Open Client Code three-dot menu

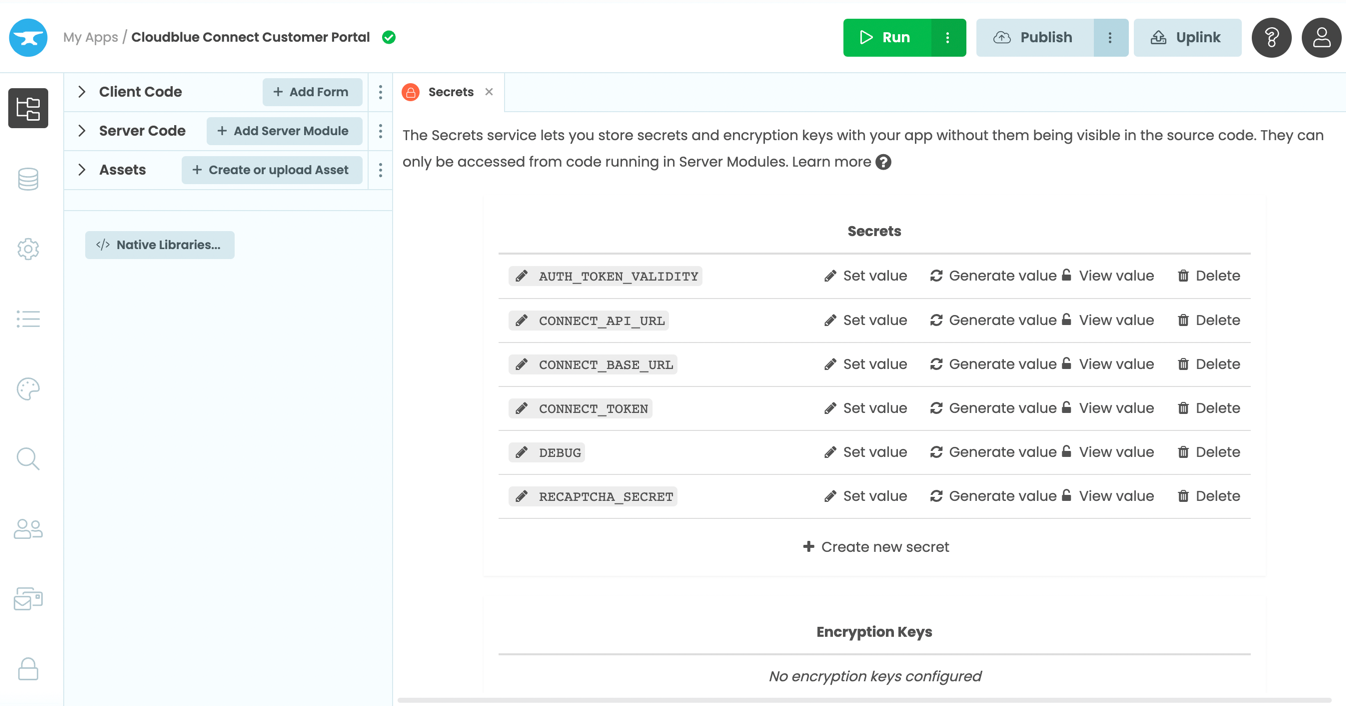380,92
